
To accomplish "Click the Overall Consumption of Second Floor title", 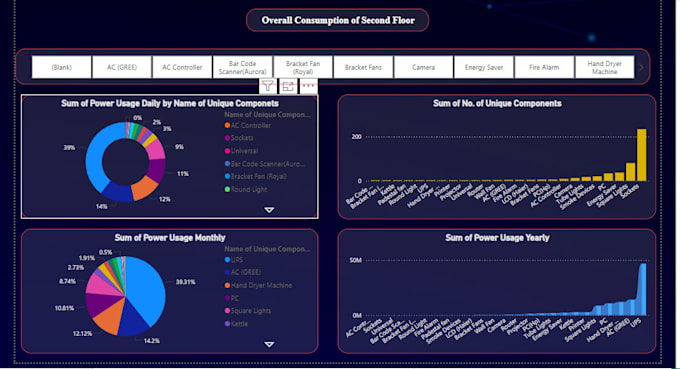I will 338,20.
